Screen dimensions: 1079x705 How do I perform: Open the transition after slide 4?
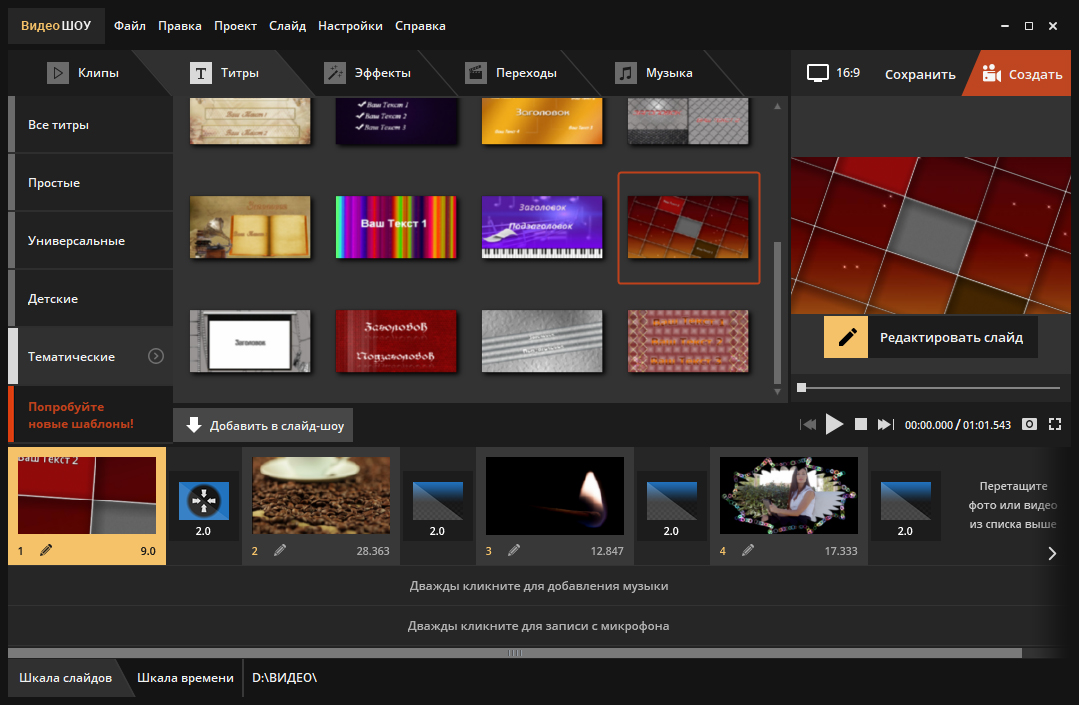(906, 501)
